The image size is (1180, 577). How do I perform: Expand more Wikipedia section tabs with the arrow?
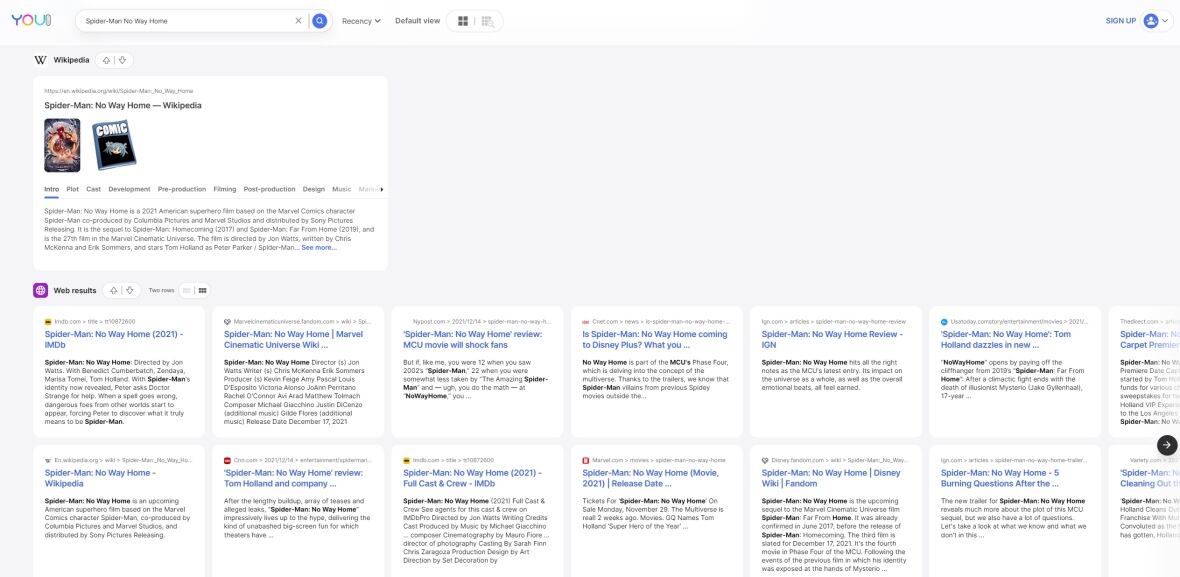coord(381,189)
